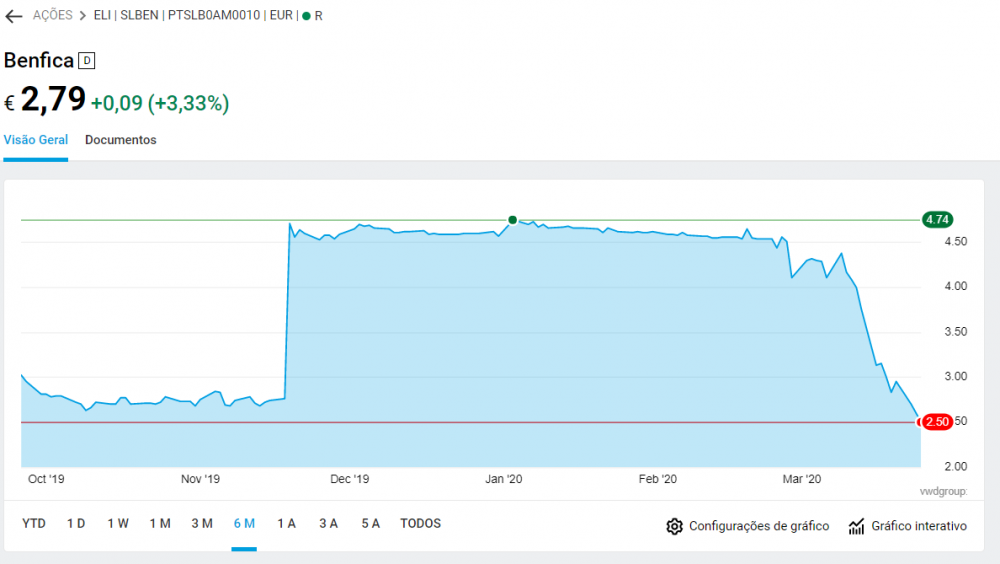The height and width of the screenshot is (564, 1000).
Task: Click the 4.50 y-axis value
Action: [x=955, y=242]
